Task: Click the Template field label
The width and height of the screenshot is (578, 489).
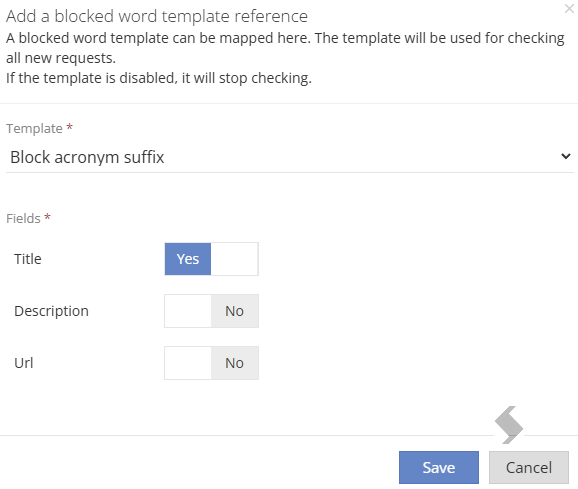Action: (x=34, y=129)
